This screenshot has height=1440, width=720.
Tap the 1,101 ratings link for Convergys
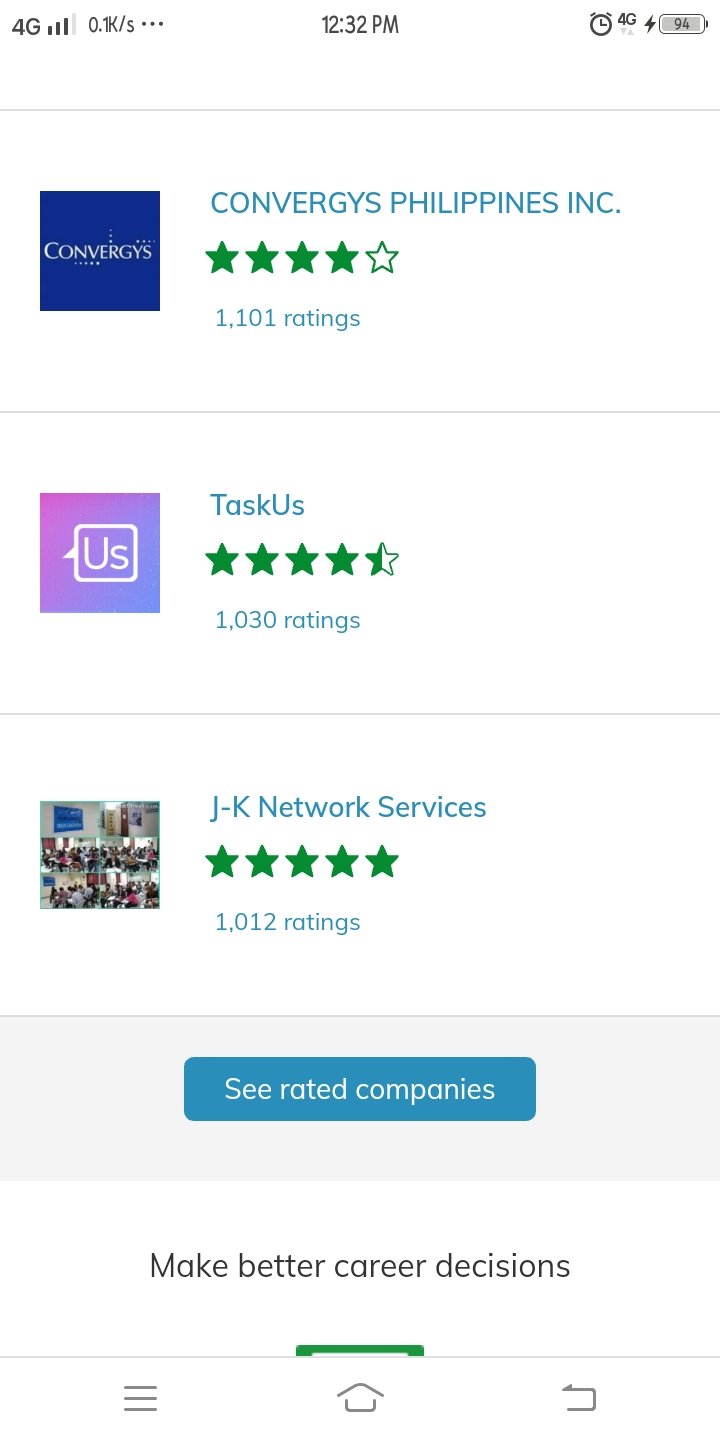pos(287,317)
